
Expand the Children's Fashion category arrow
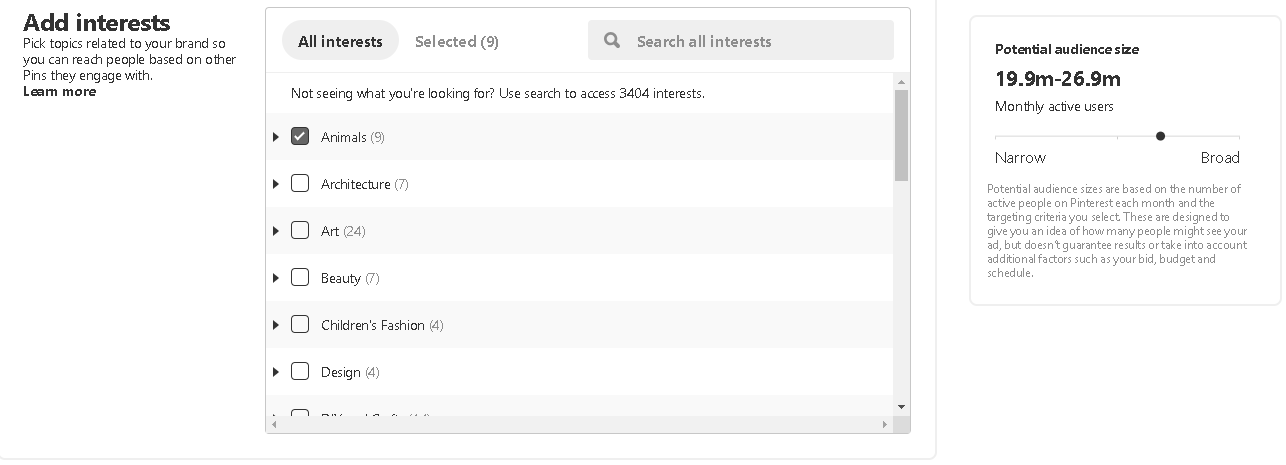pos(276,325)
